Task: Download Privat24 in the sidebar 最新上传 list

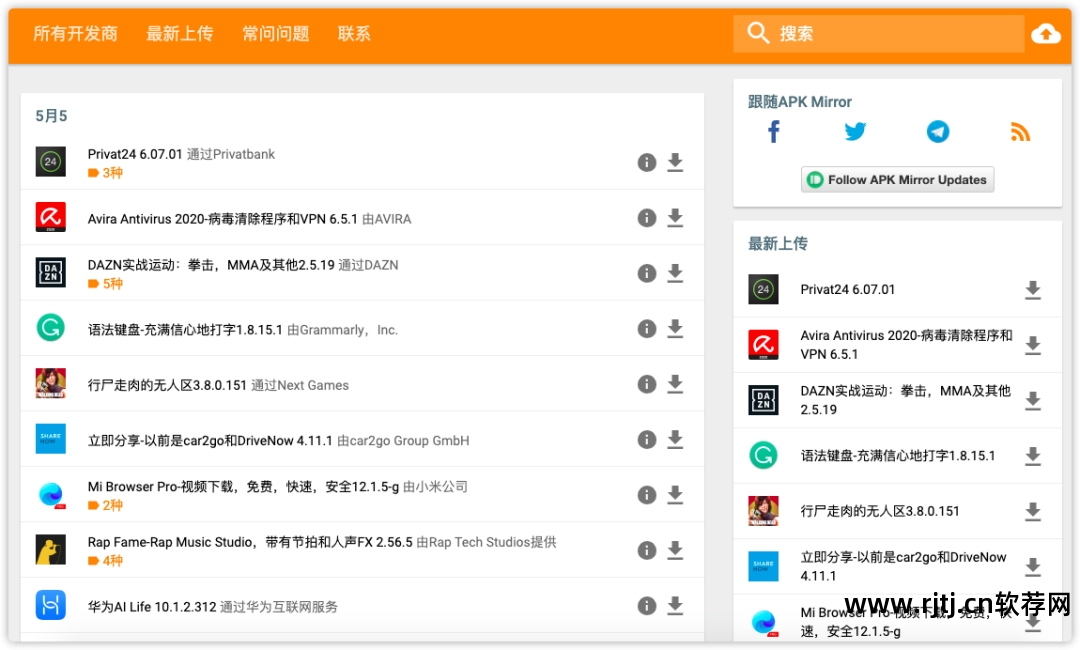Action: (x=1032, y=290)
